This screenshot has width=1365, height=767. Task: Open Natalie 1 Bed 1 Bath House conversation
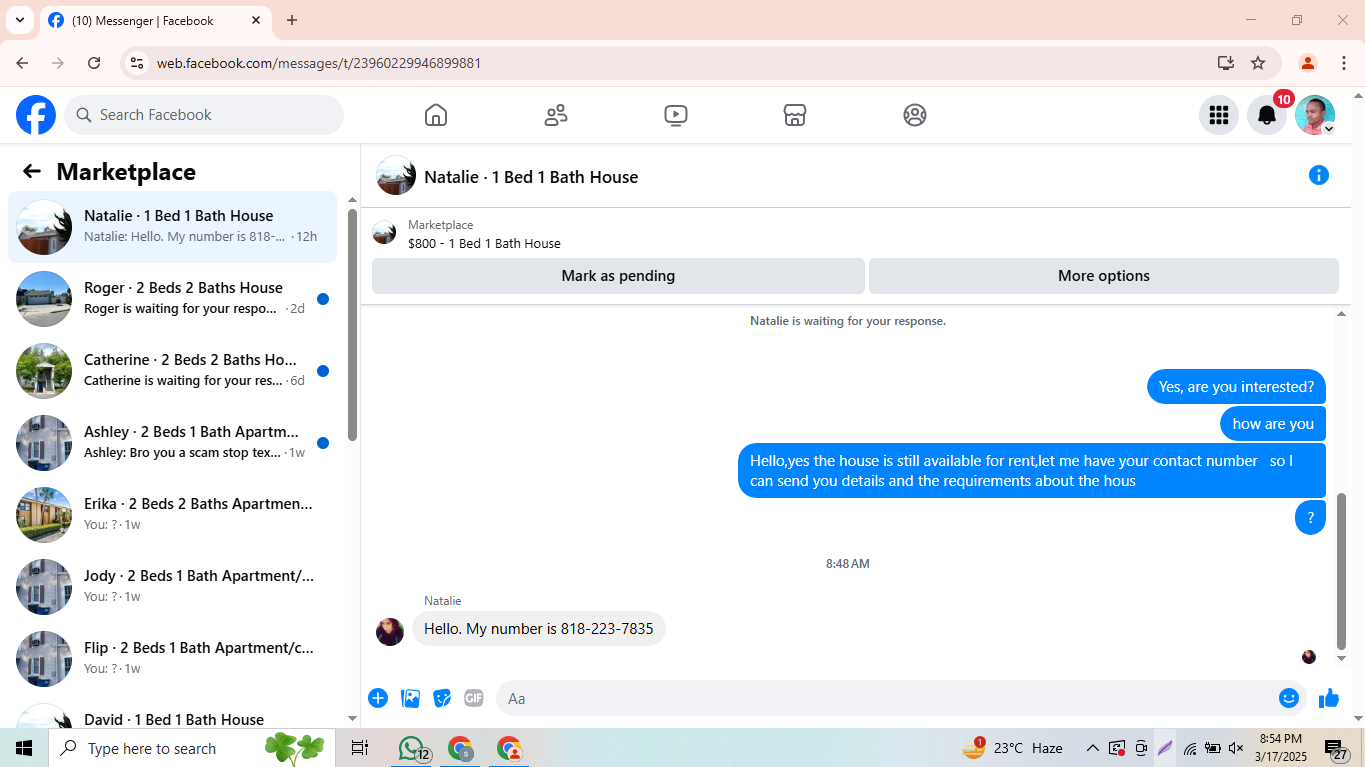(x=173, y=227)
